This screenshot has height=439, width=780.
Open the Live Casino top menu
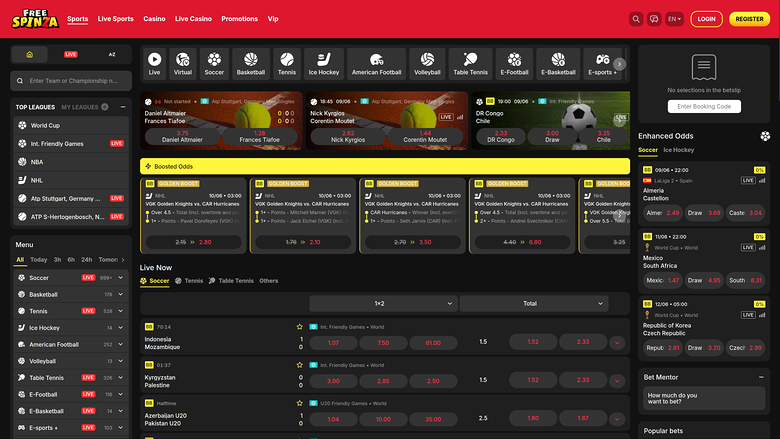click(193, 19)
